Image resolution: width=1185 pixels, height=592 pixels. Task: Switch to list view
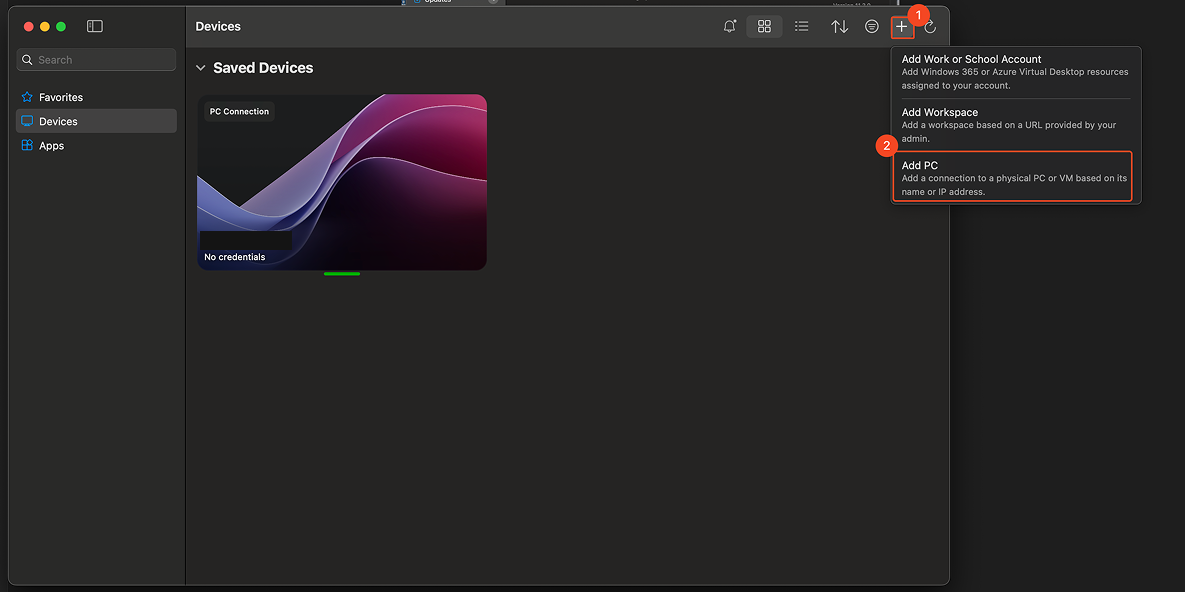tap(801, 26)
